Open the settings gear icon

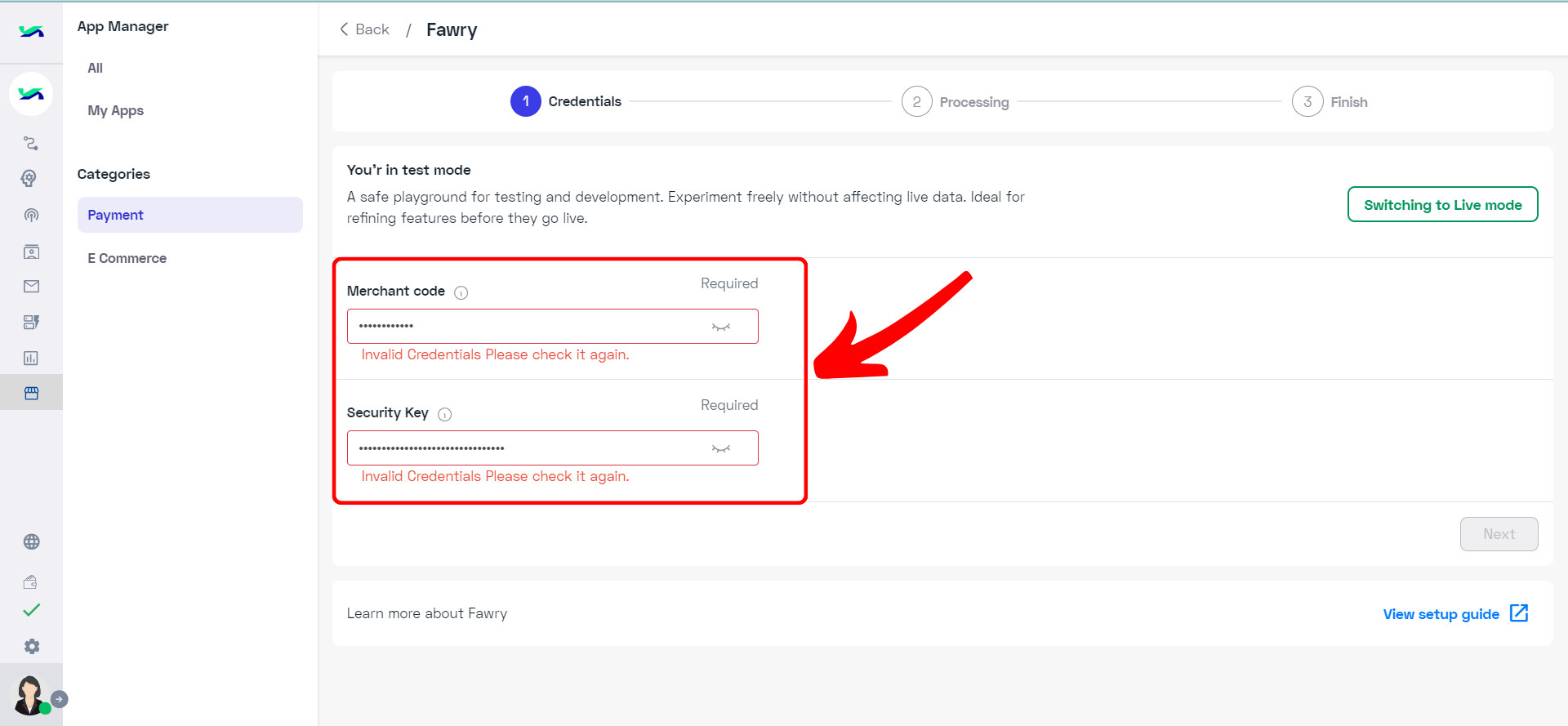(31, 647)
